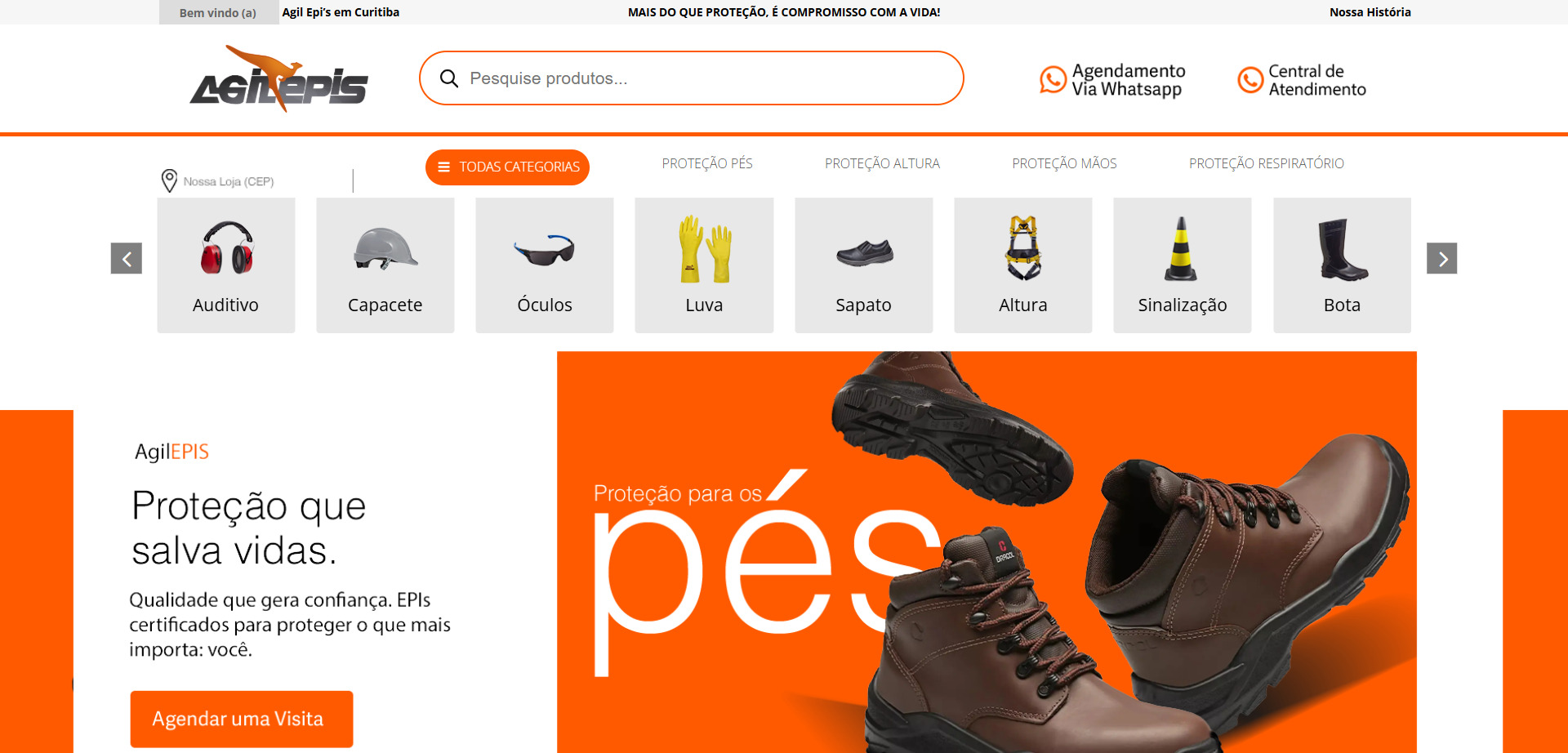Screen dimensions: 1568x753
Task: Open the Proteção Respiratório menu
Action: (x=1267, y=163)
